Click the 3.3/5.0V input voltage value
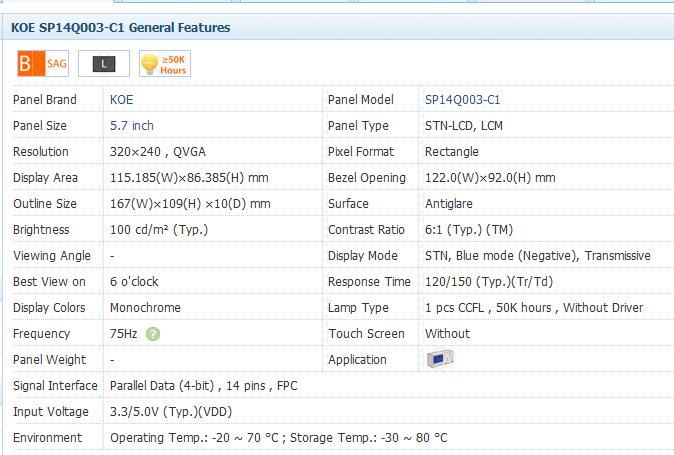Screen dimensions: 674x455 coord(171,412)
